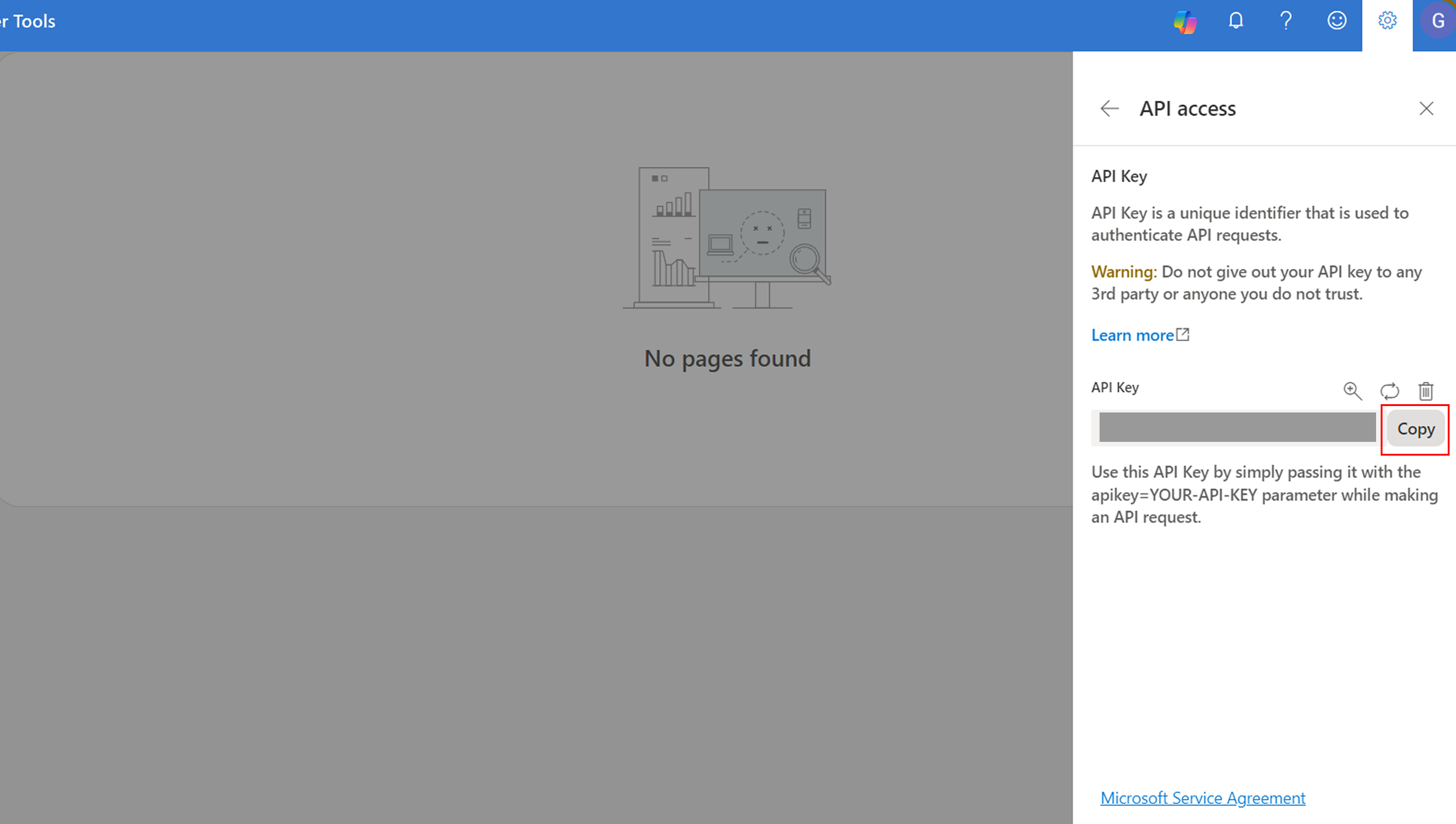Regenerate the API key
This screenshot has width=1456, height=824.
click(x=1389, y=390)
